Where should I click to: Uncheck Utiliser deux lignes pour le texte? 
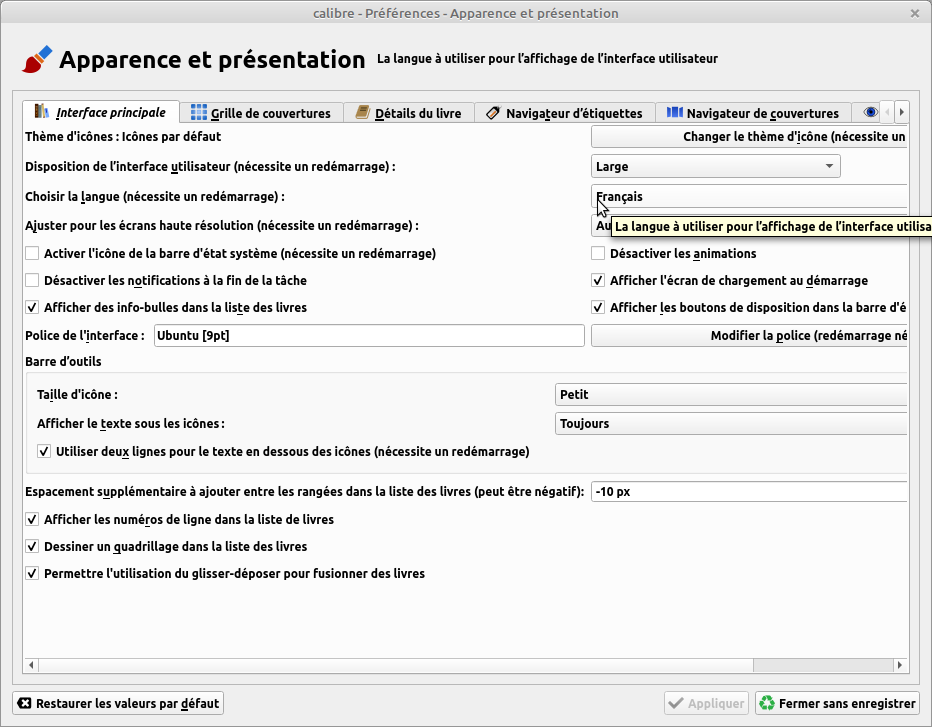click(x=44, y=451)
